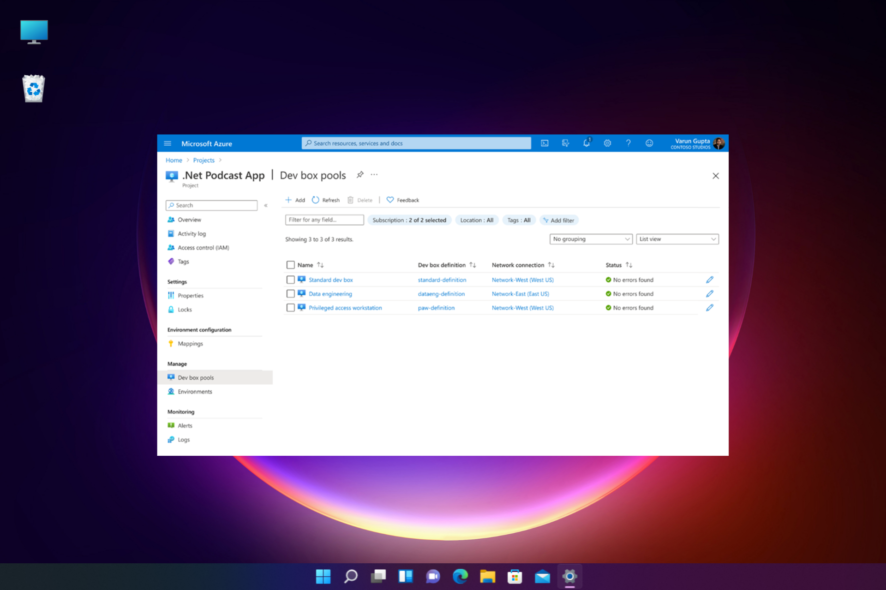Pin the Dev box pools blade
Image resolution: width=886 pixels, height=590 pixels.
click(x=360, y=175)
